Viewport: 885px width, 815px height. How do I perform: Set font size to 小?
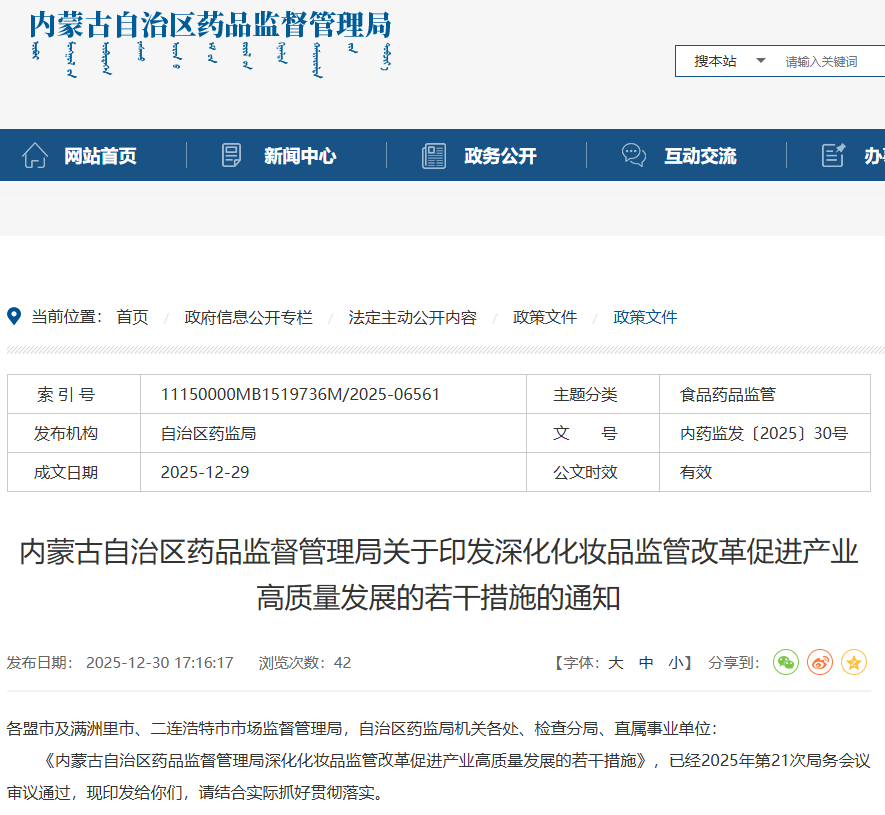point(676,662)
